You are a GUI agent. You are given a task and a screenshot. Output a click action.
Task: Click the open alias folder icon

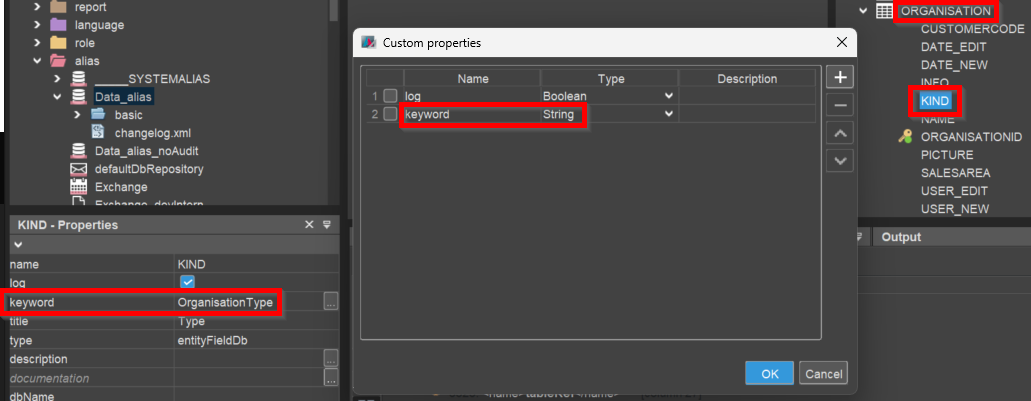click(x=59, y=60)
